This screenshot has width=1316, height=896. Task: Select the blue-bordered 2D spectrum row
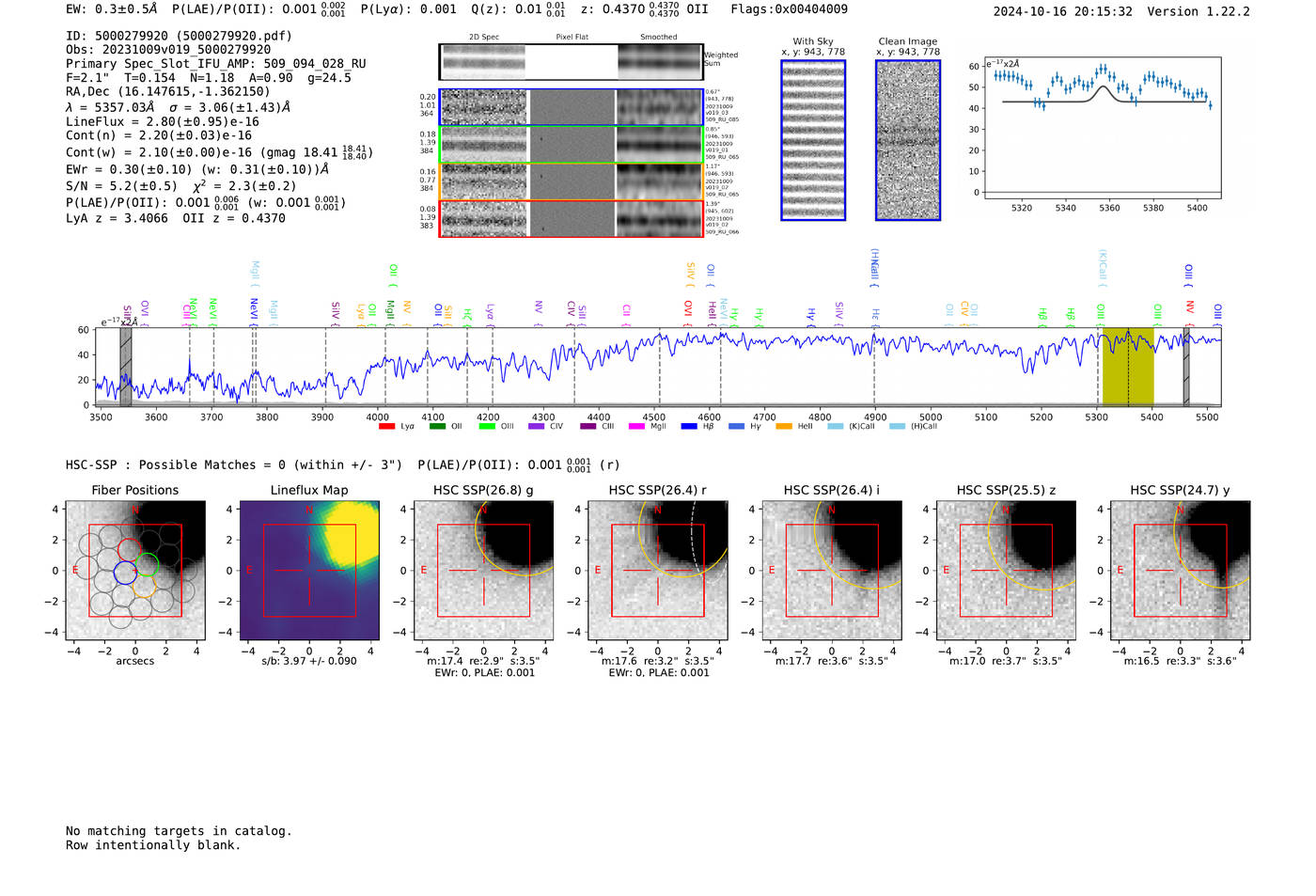(x=572, y=107)
